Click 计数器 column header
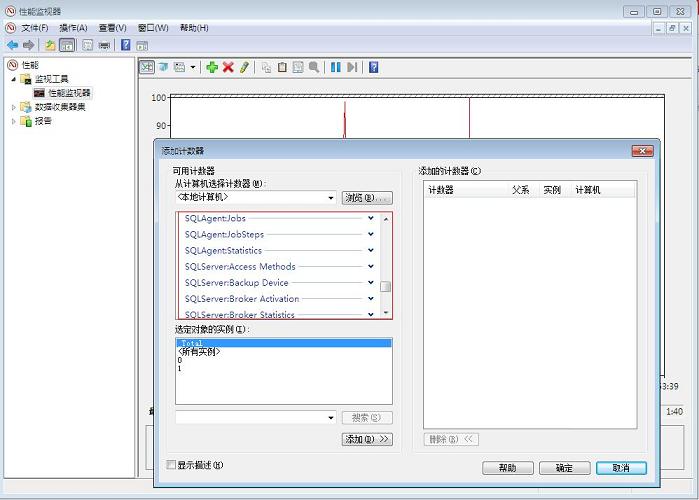 point(466,190)
